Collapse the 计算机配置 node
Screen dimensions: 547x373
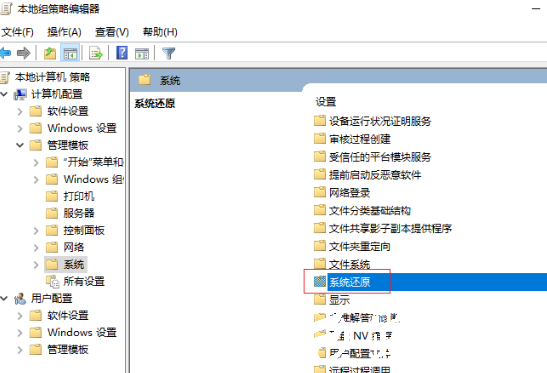(4, 94)
